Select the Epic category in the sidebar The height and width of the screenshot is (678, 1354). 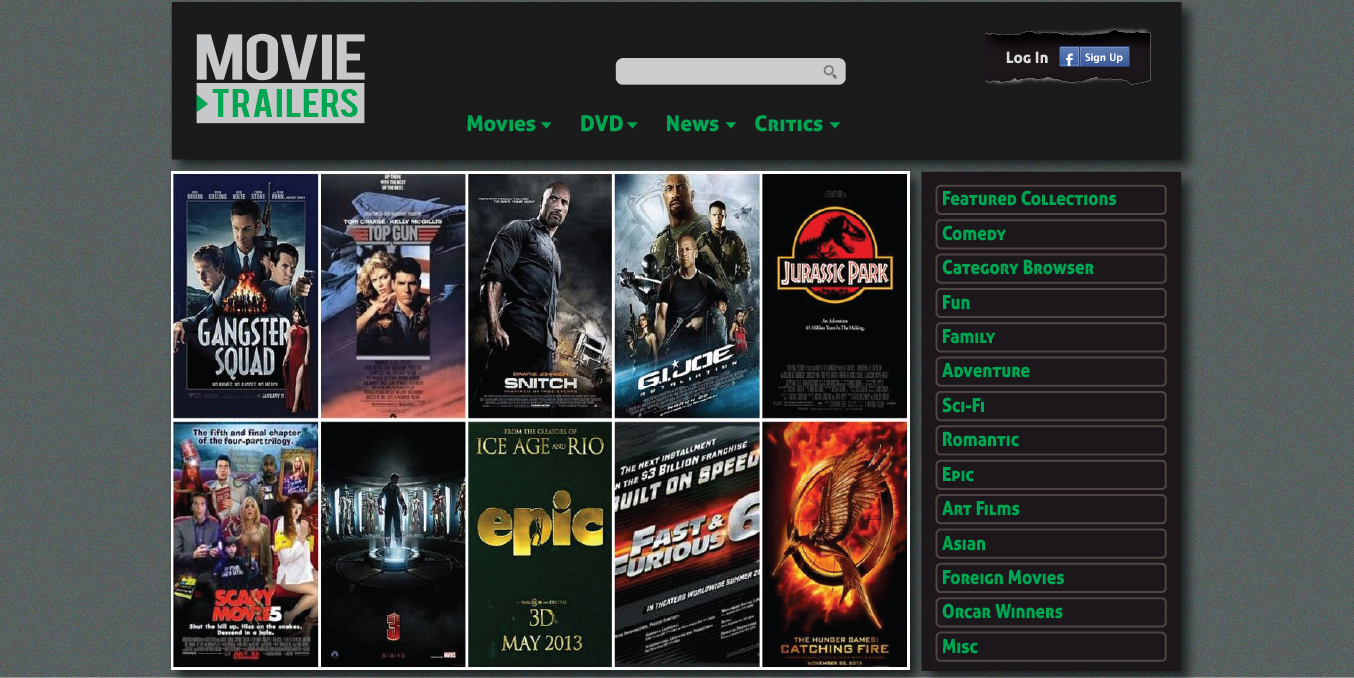pos(1051,475)
